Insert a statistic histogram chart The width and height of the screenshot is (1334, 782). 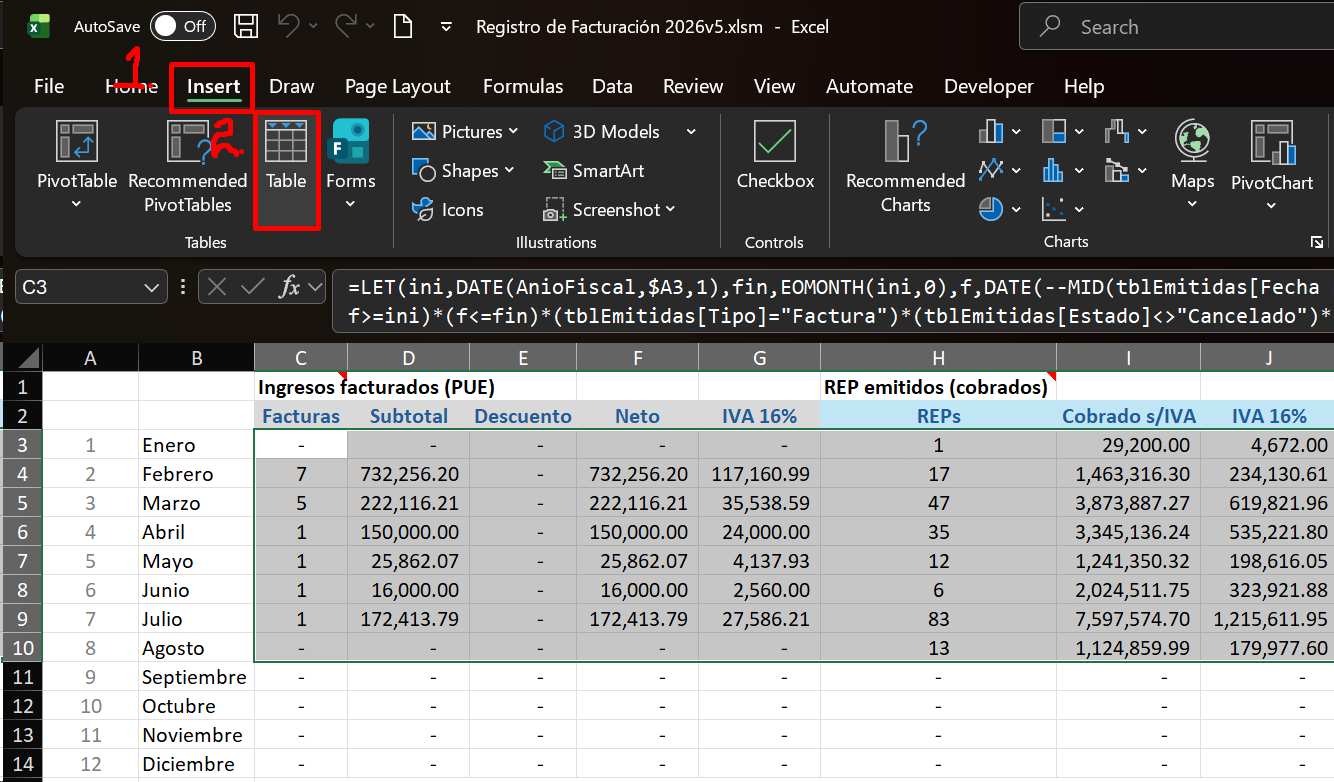pos(1054,170)
